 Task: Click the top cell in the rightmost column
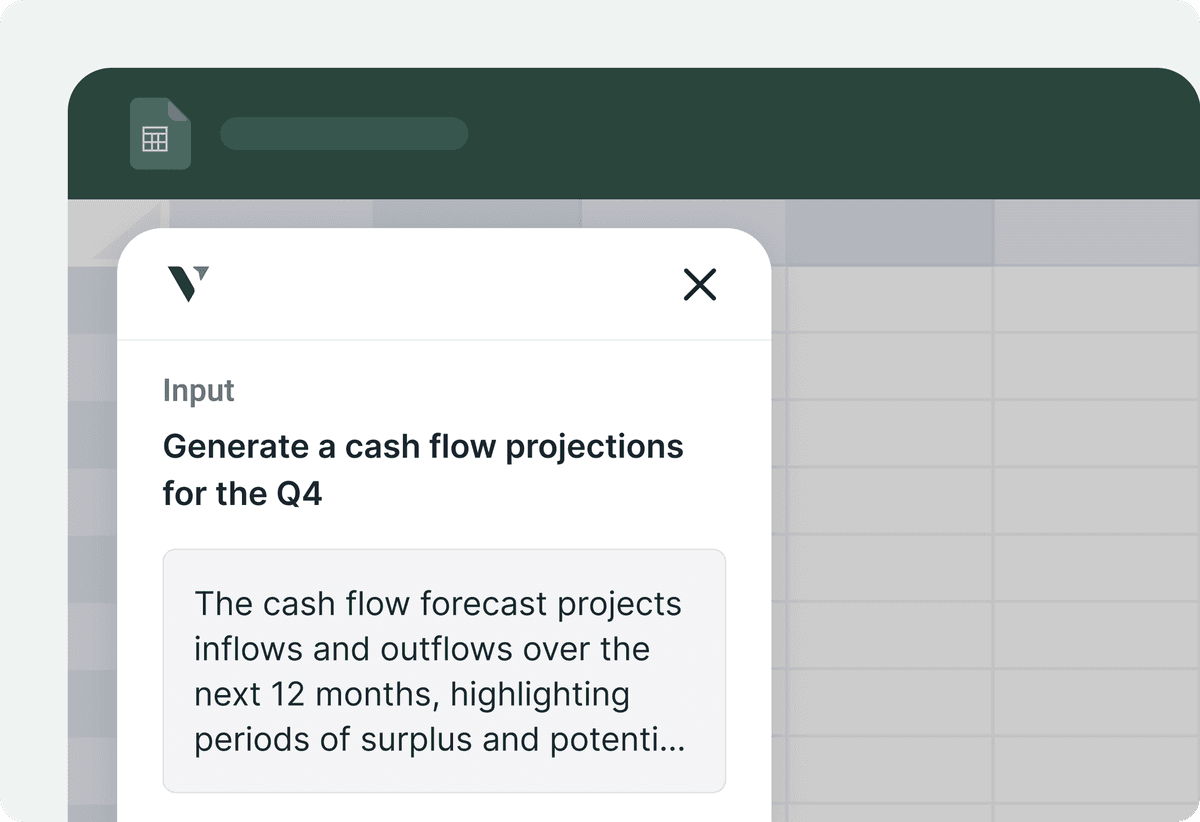(1095, 299)
